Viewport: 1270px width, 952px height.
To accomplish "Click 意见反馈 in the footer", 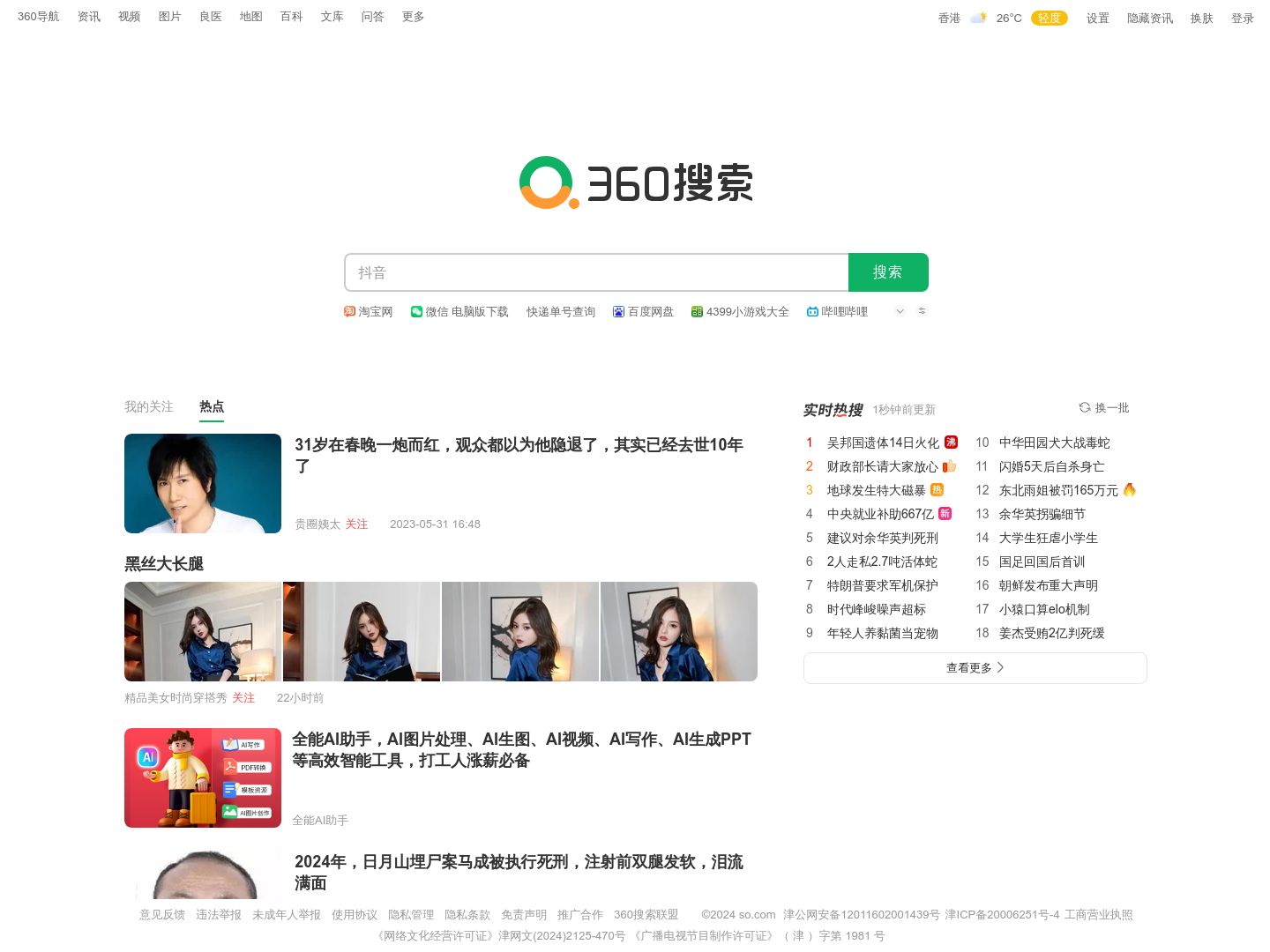I will click(162, 915).
